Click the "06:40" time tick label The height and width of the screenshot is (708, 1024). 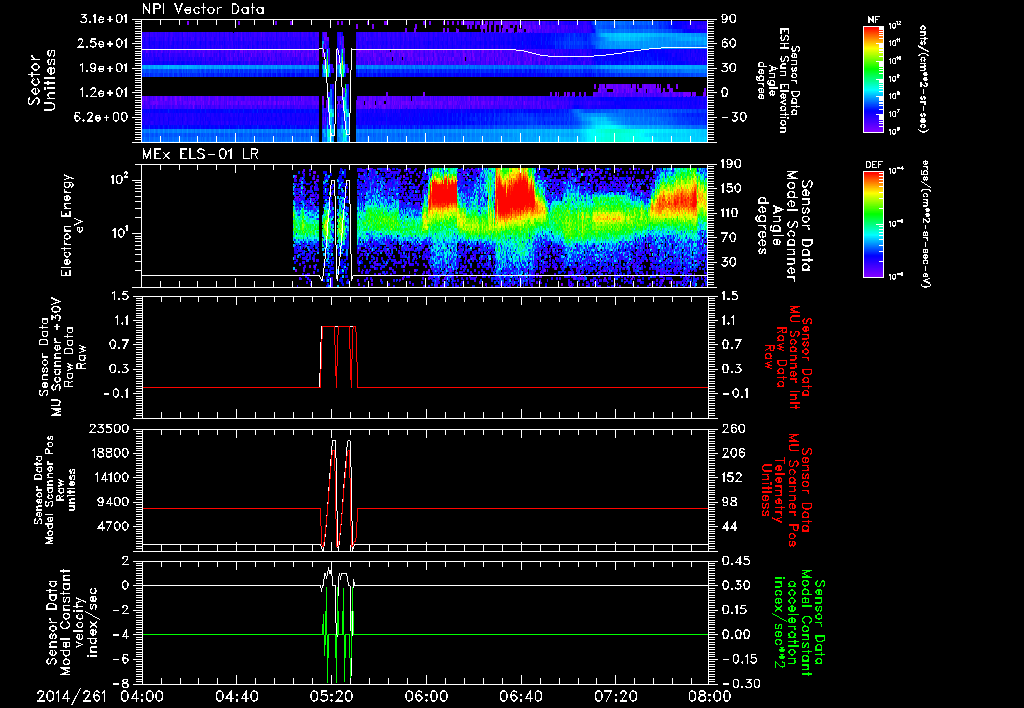[x=520, y=696]
